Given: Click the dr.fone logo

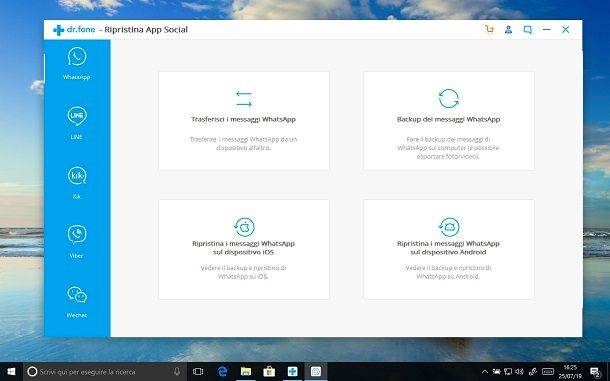Looking at the screenshot, I should click(x=74, y=30).
